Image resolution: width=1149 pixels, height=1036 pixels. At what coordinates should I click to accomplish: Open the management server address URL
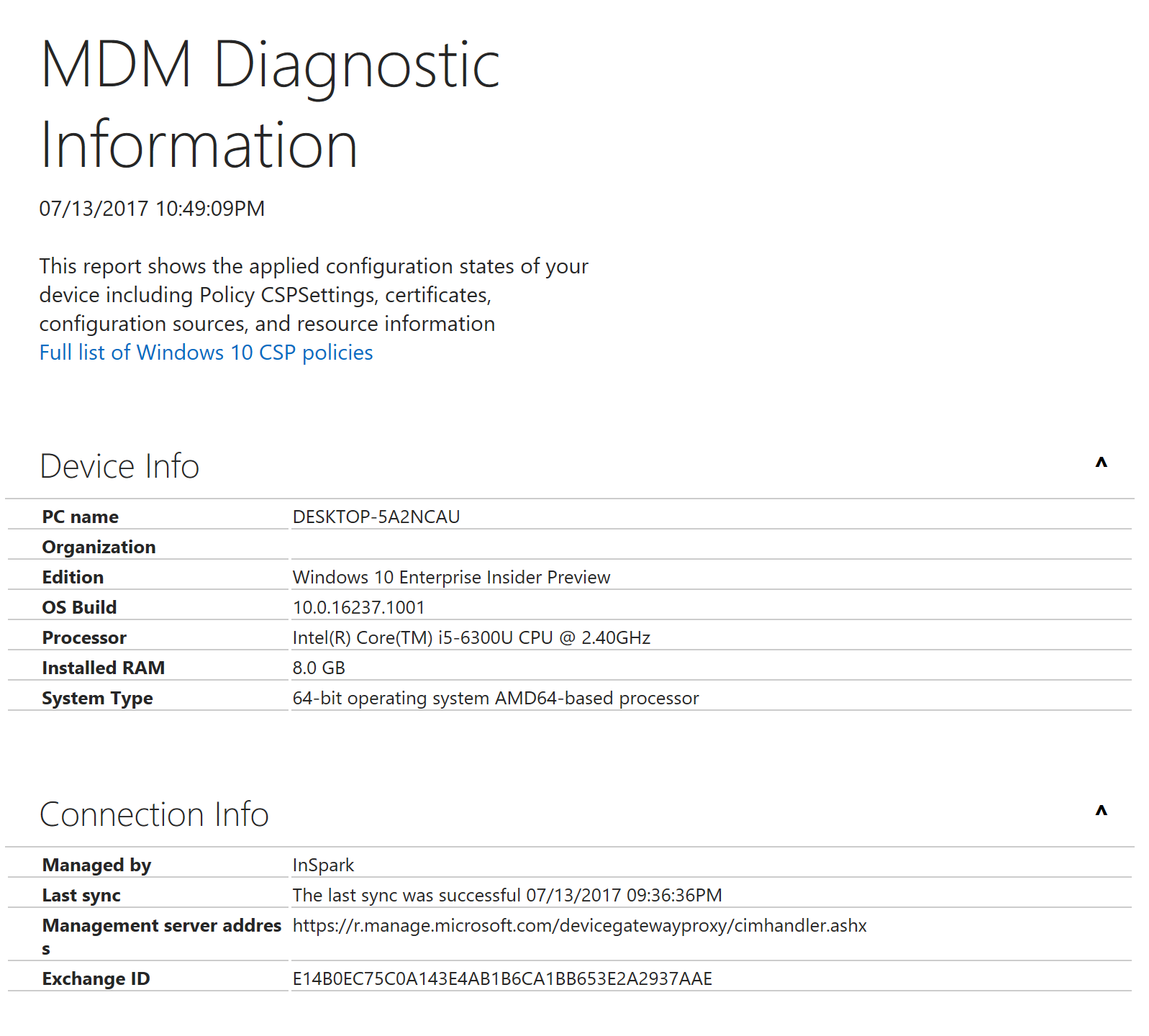(x=579, y=926)
